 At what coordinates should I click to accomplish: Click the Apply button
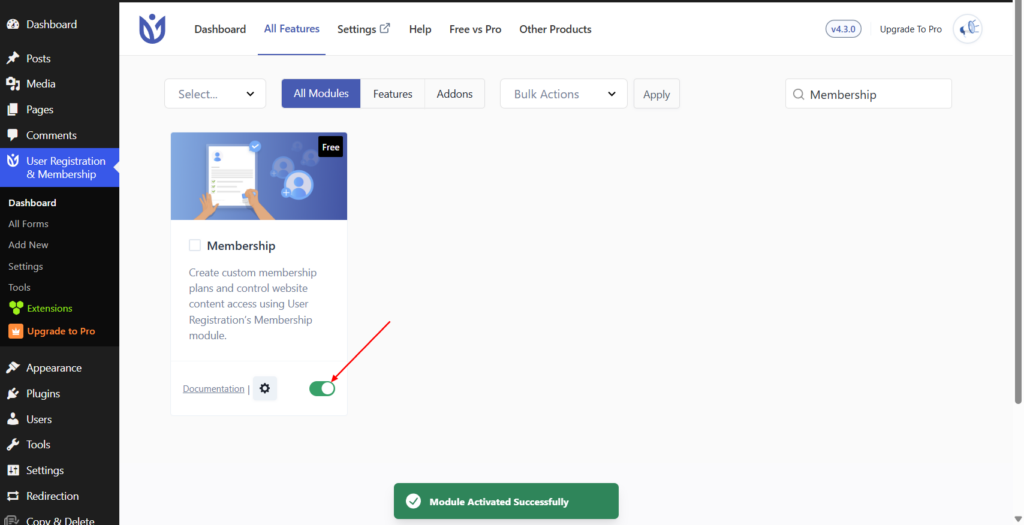pyautogui.click(x=656, y=94)
